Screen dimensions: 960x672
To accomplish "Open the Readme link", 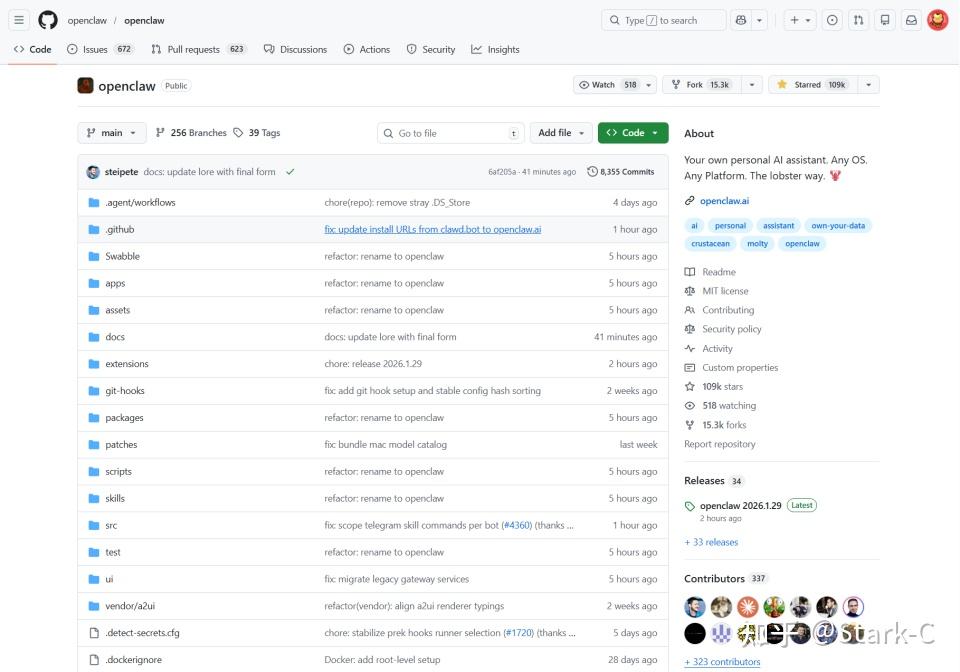I will tap(719, 272).
